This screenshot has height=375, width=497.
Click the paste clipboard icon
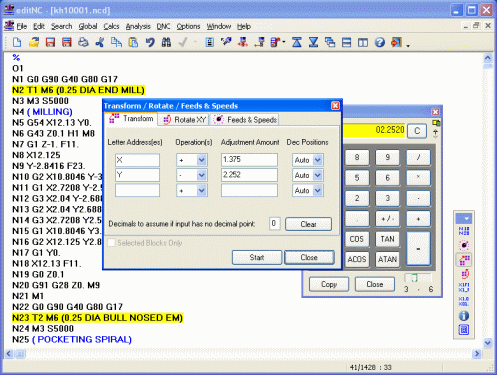tap(133, 42)
